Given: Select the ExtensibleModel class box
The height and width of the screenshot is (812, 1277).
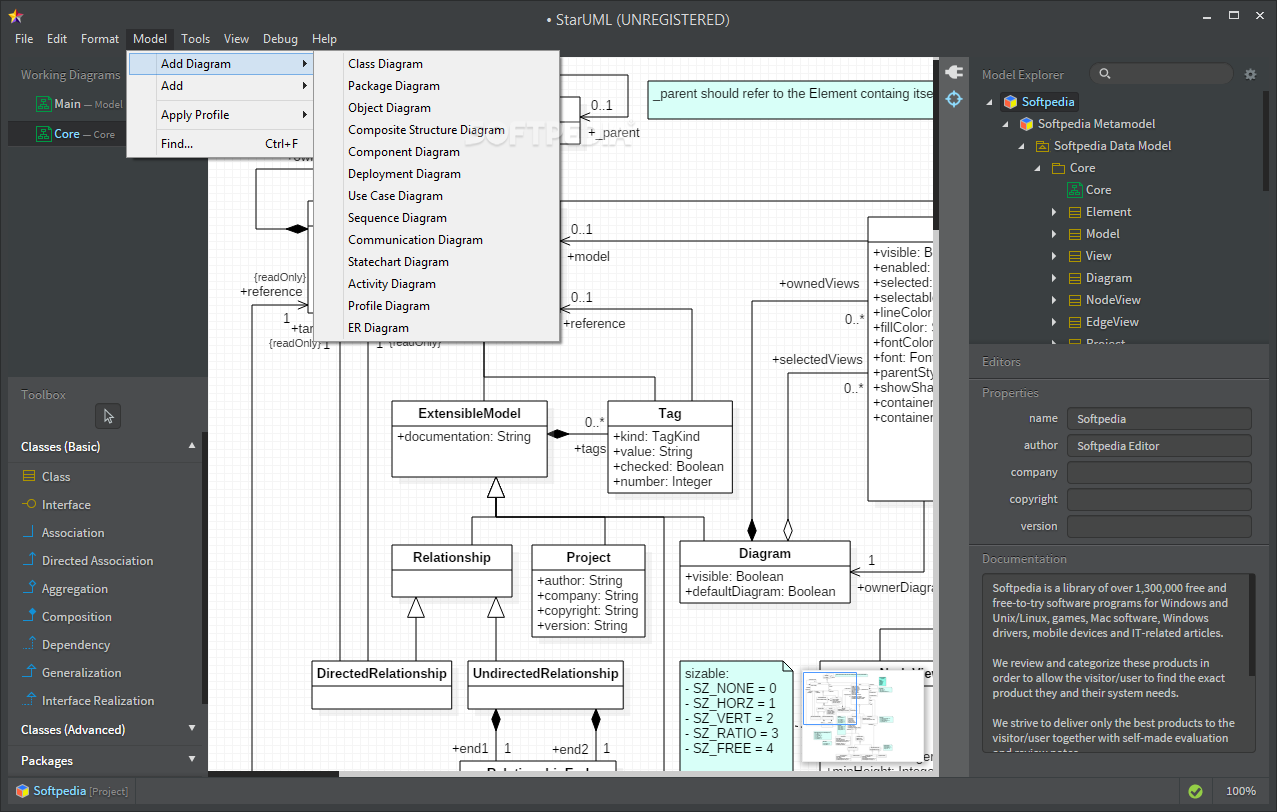Looking at the screenshot, I should [469, 439].
